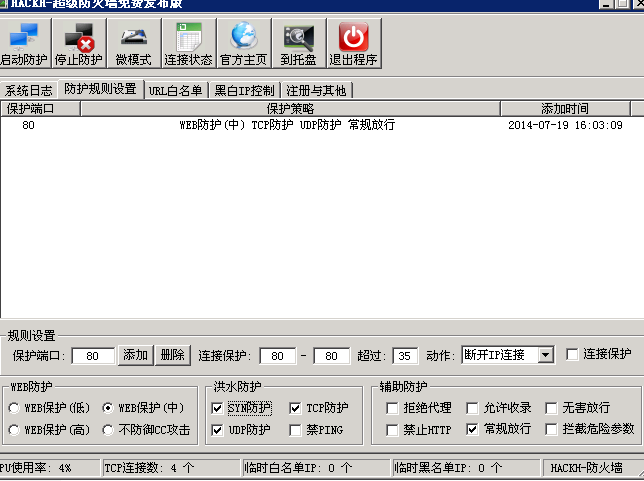
Task: Toggle the SYN防护 checkbox
Action: (217, 408)
